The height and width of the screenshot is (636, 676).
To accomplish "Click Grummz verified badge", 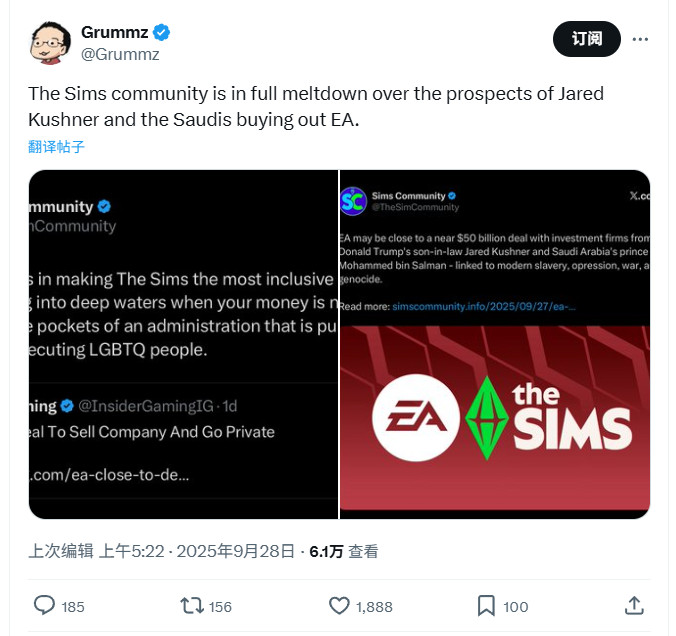I will (x=161, y=33).
